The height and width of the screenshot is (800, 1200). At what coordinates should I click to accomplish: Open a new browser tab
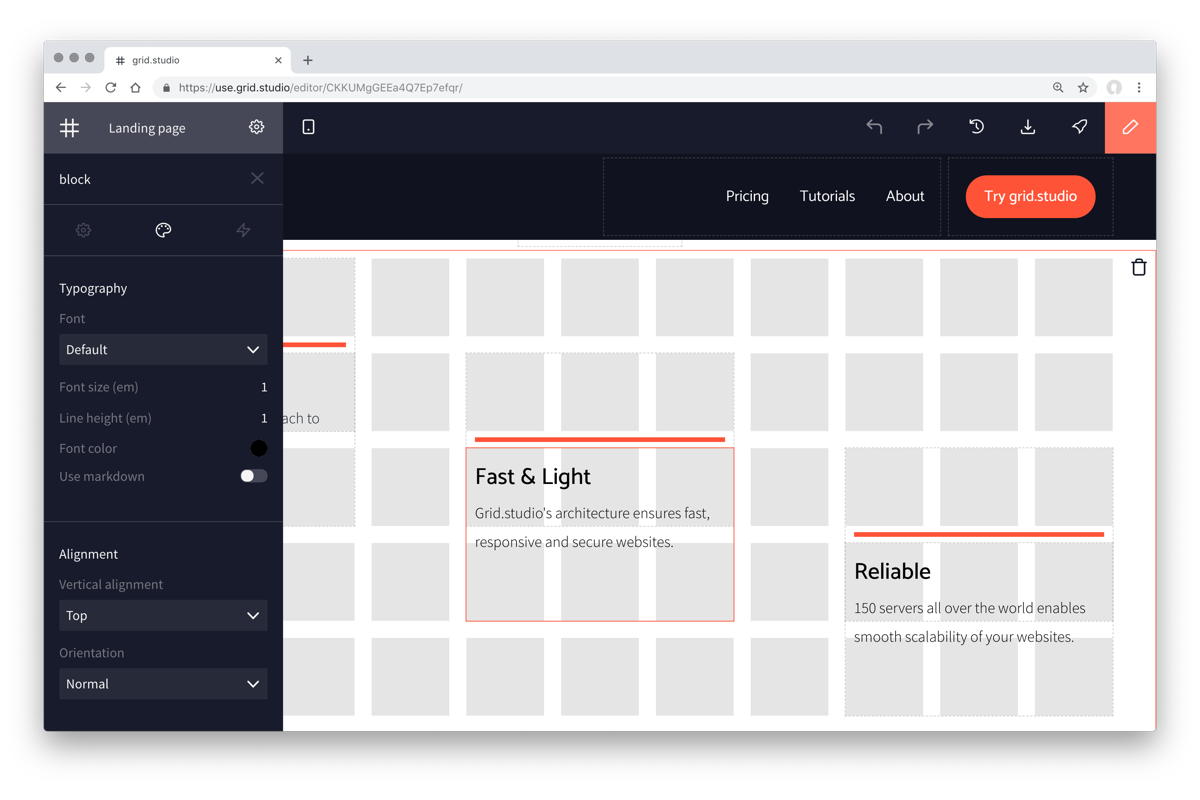tap(308, 60)
